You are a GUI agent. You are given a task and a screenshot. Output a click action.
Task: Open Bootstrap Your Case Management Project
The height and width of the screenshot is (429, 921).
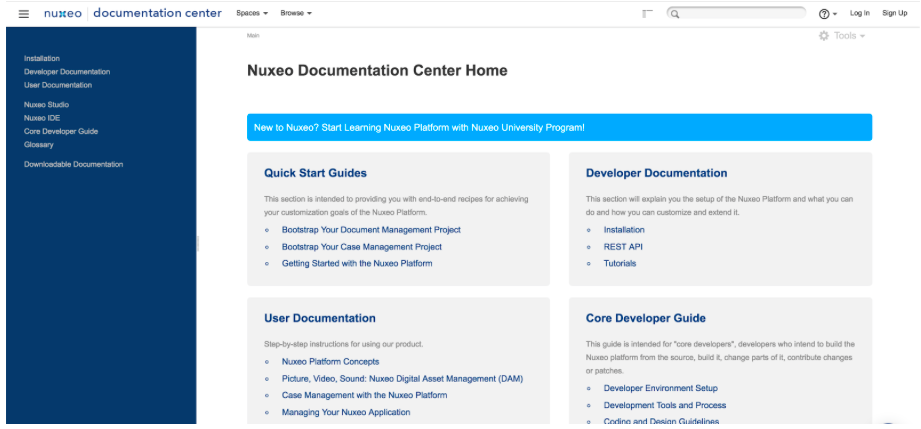[362, 247]
